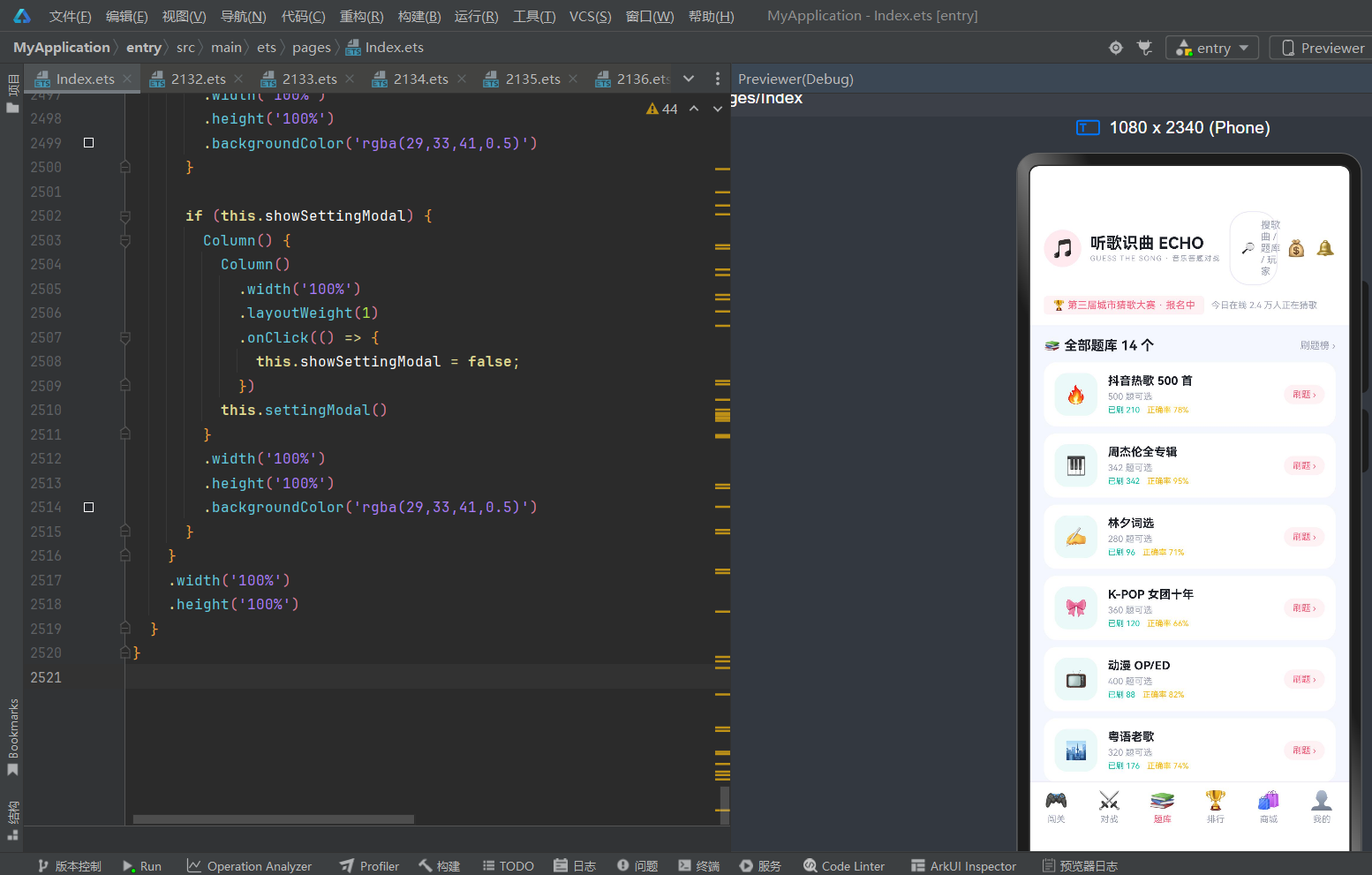Collapse code fold marker at line 2502
This screenshot has height=875, width=1372.
[125, 216]
